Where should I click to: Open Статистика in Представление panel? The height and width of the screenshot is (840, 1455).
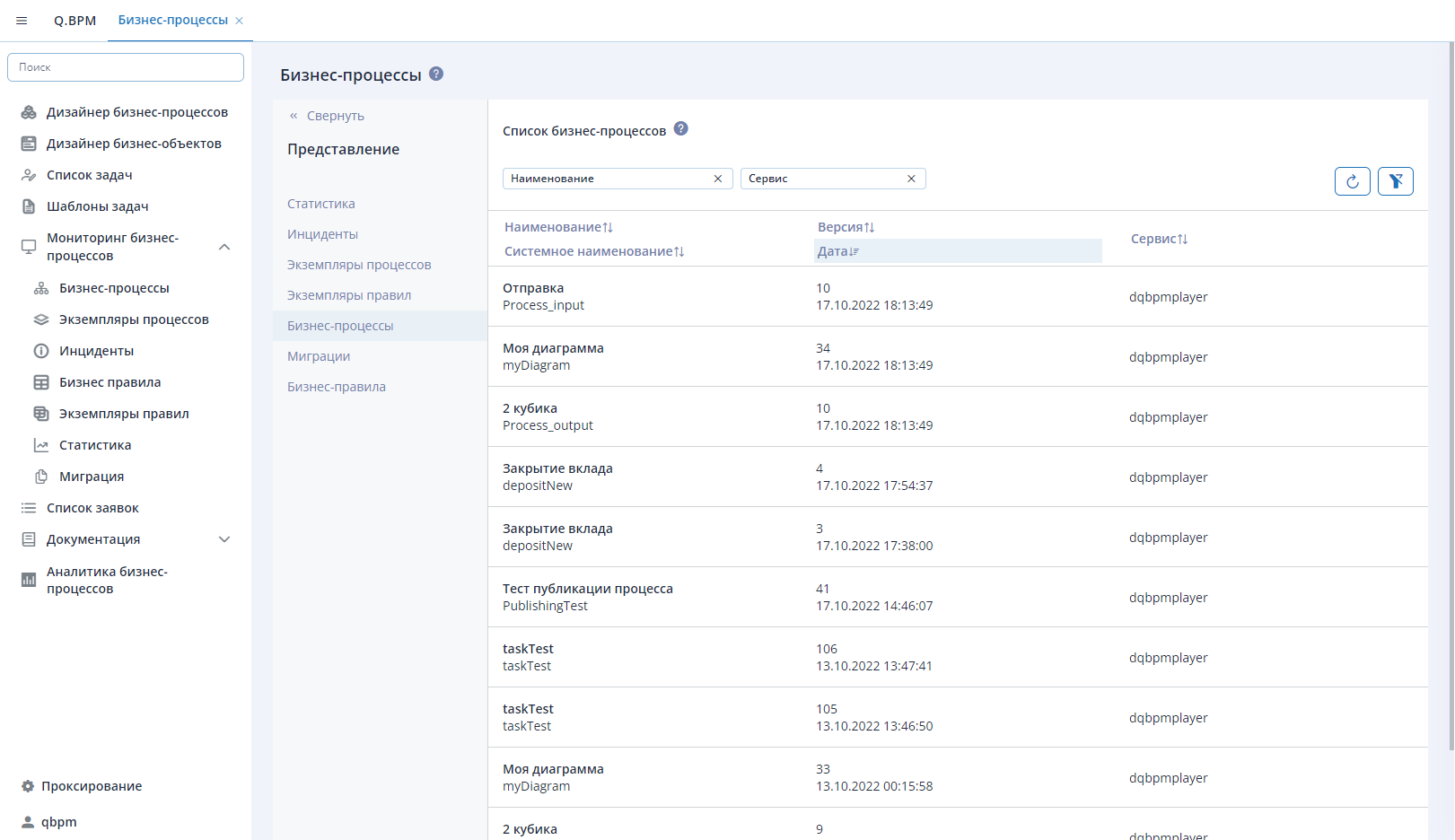[x=321, y=204]
